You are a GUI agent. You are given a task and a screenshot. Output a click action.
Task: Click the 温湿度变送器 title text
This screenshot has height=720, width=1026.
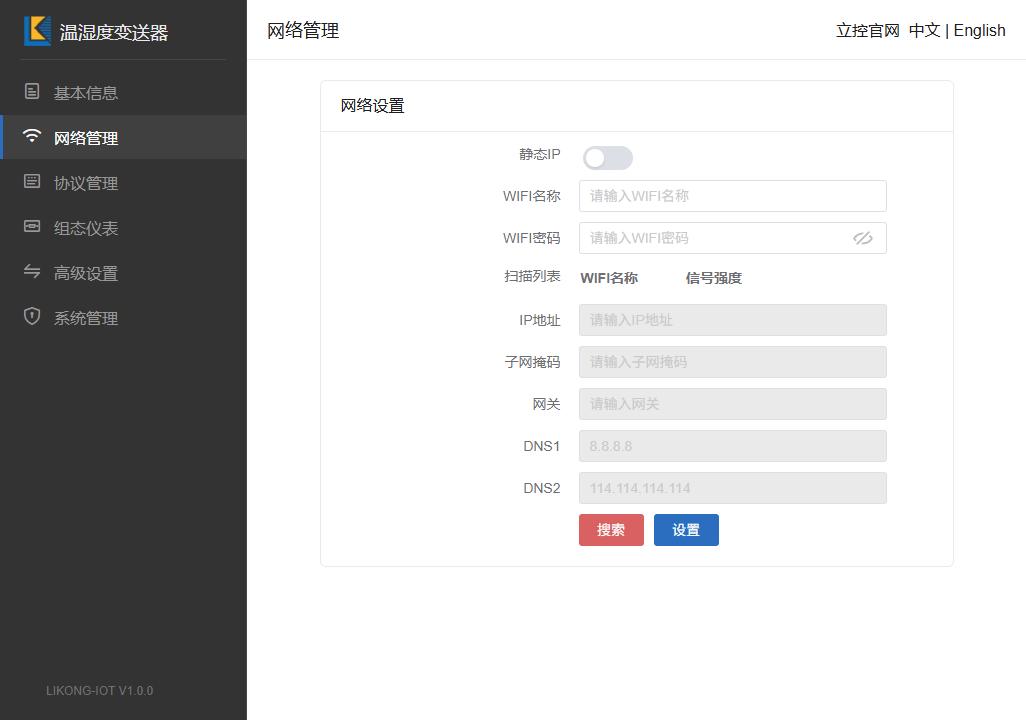[x=114, y=32]
